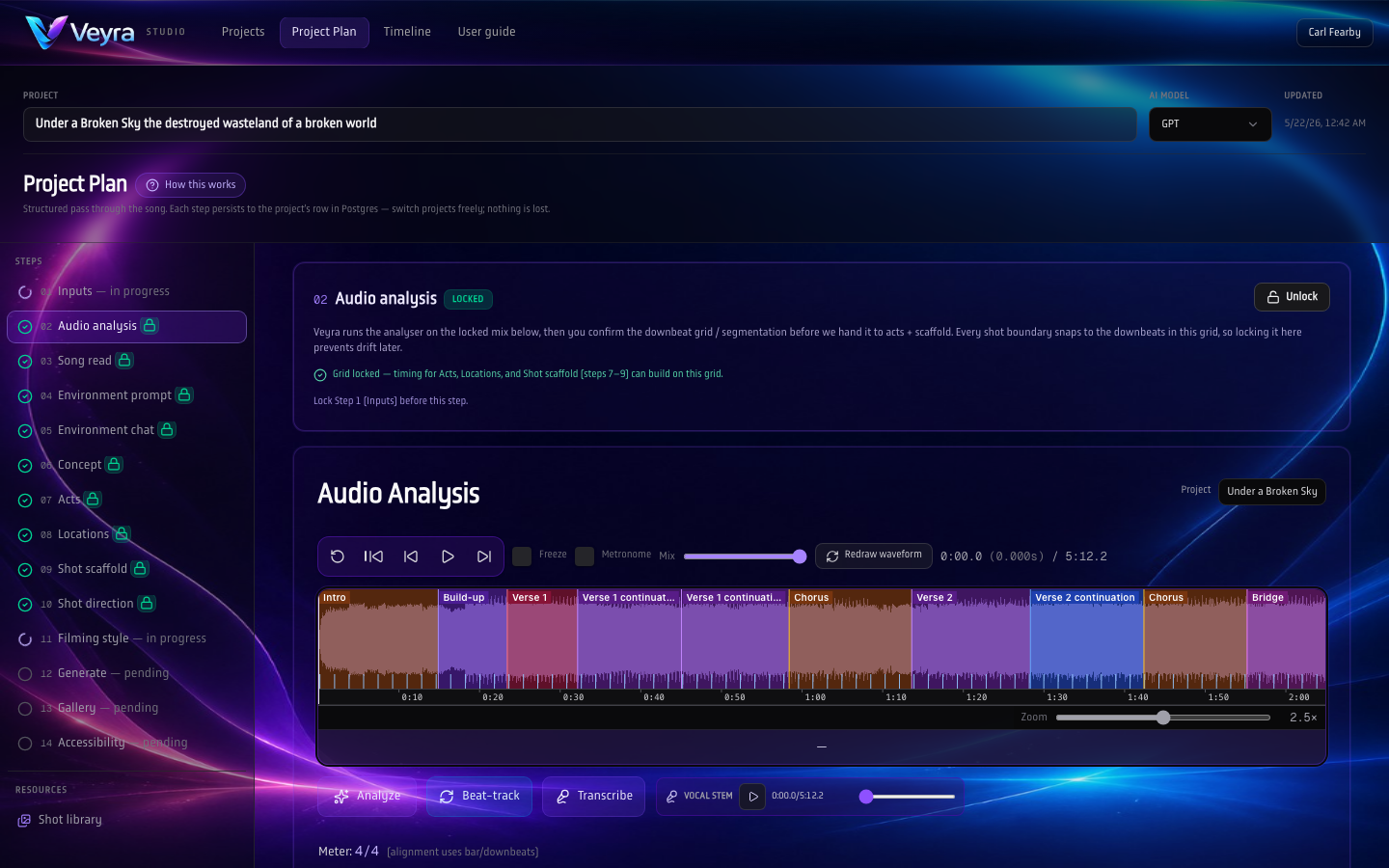
Task: Click the lock icon beside Concept
Action: (114, 465)
